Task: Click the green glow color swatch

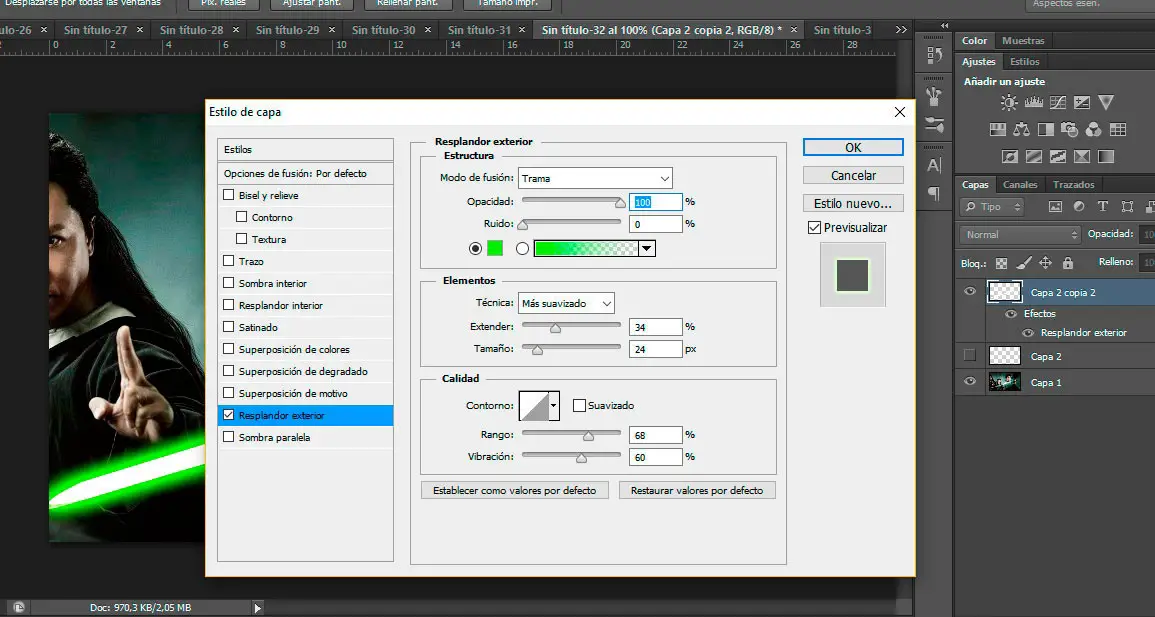Action: point(495,249)
